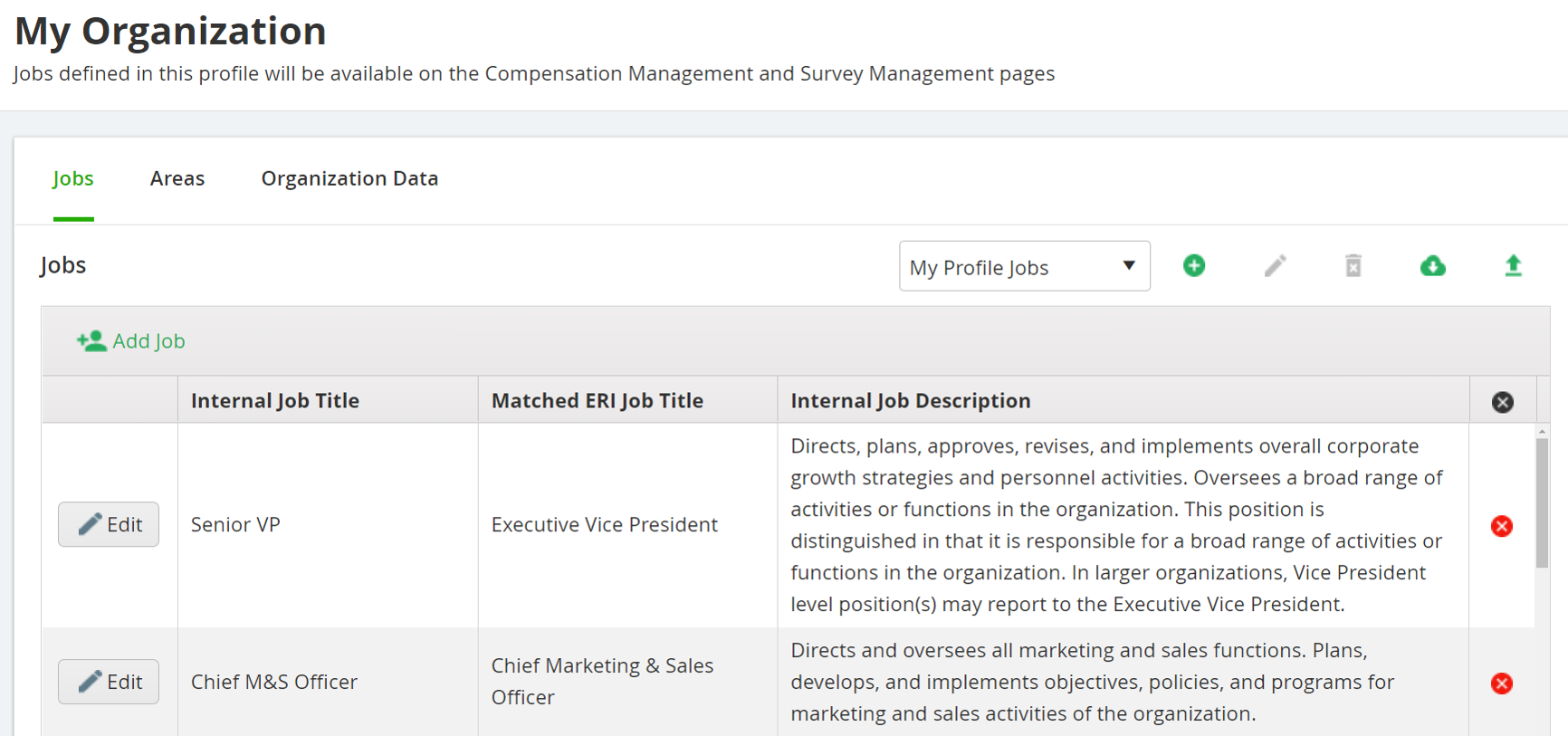Open the My Profile Jobs dropdown
The image size is (1568, 736).
coord(1025,266)
